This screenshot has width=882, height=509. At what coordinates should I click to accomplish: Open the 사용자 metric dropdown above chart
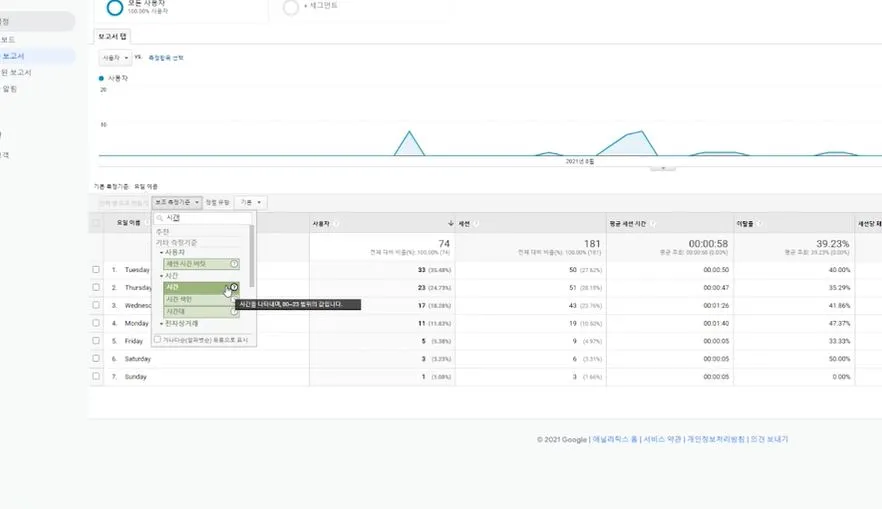(x=115, y=58)
